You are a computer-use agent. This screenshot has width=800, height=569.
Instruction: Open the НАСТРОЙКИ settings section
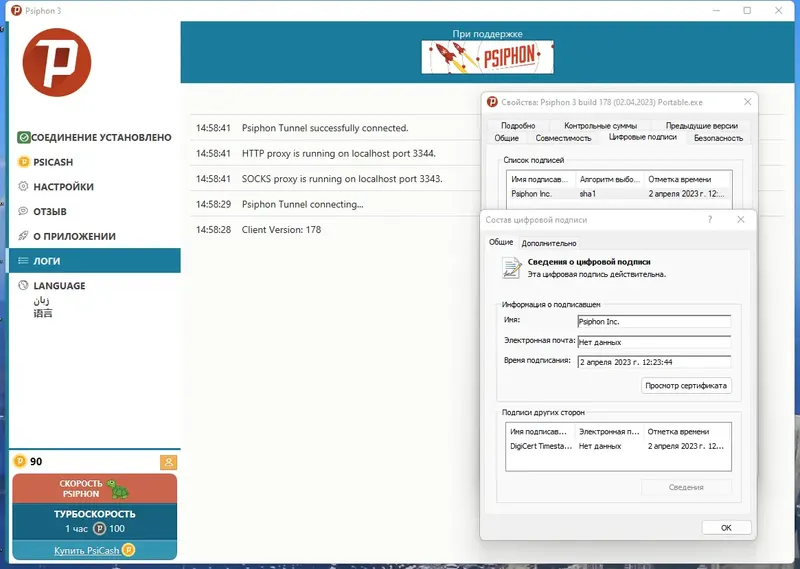[94, 186]
